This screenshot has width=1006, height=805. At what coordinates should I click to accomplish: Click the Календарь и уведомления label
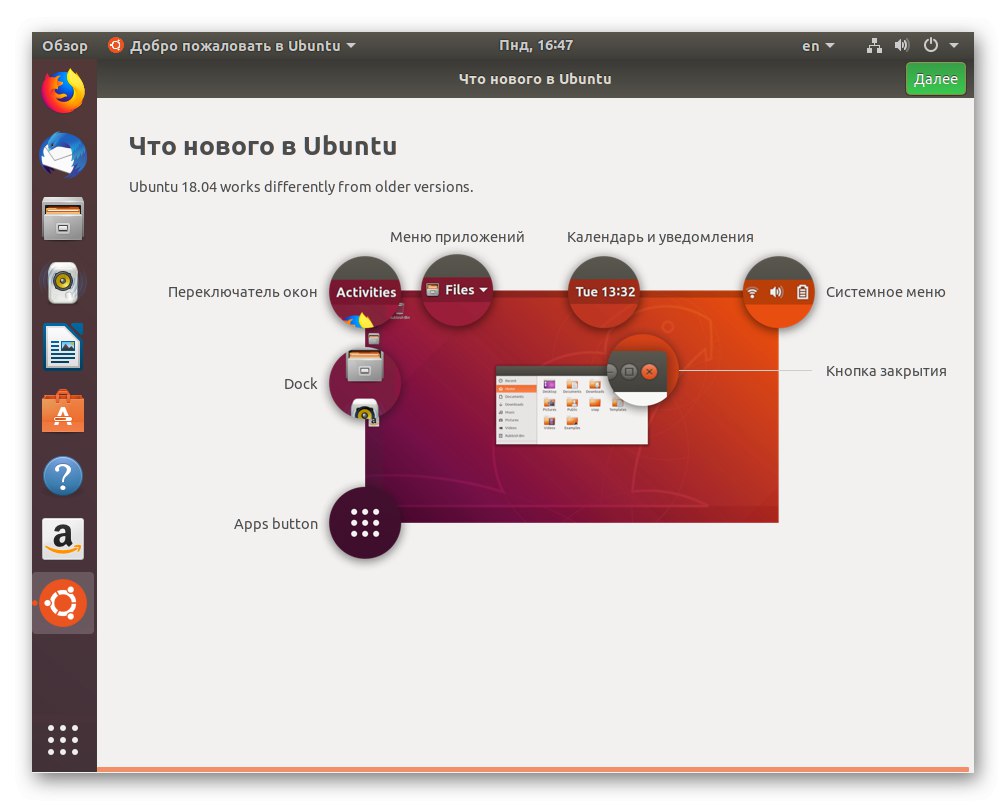660,237
